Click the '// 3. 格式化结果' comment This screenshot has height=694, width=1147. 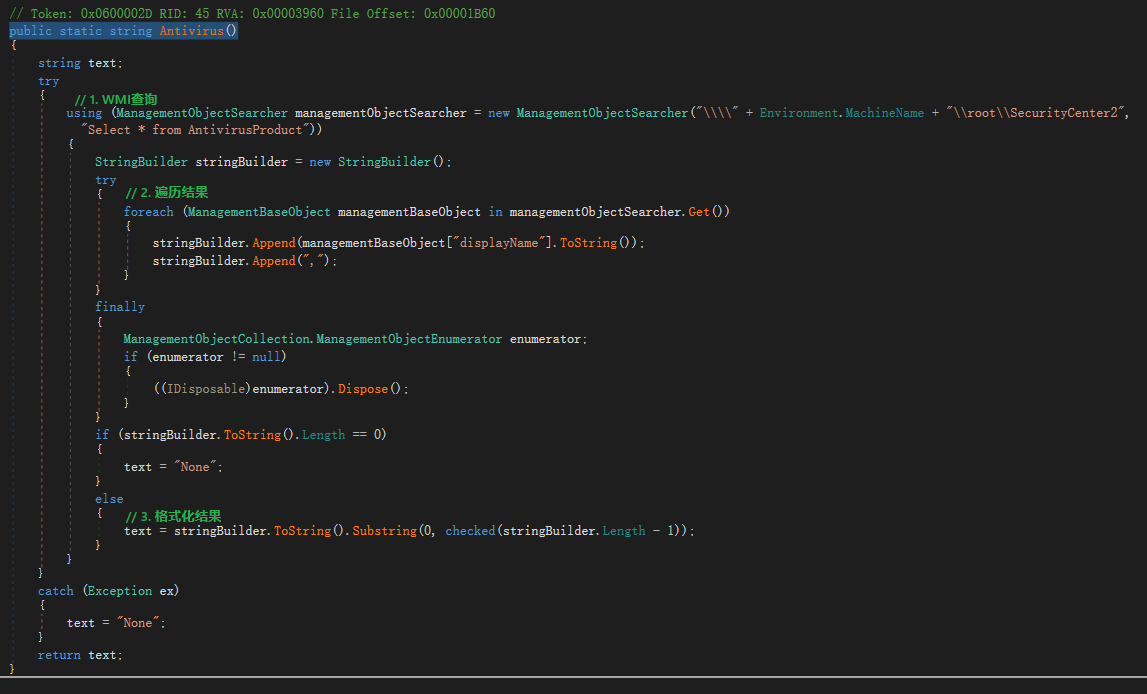(x=173, y=516)
